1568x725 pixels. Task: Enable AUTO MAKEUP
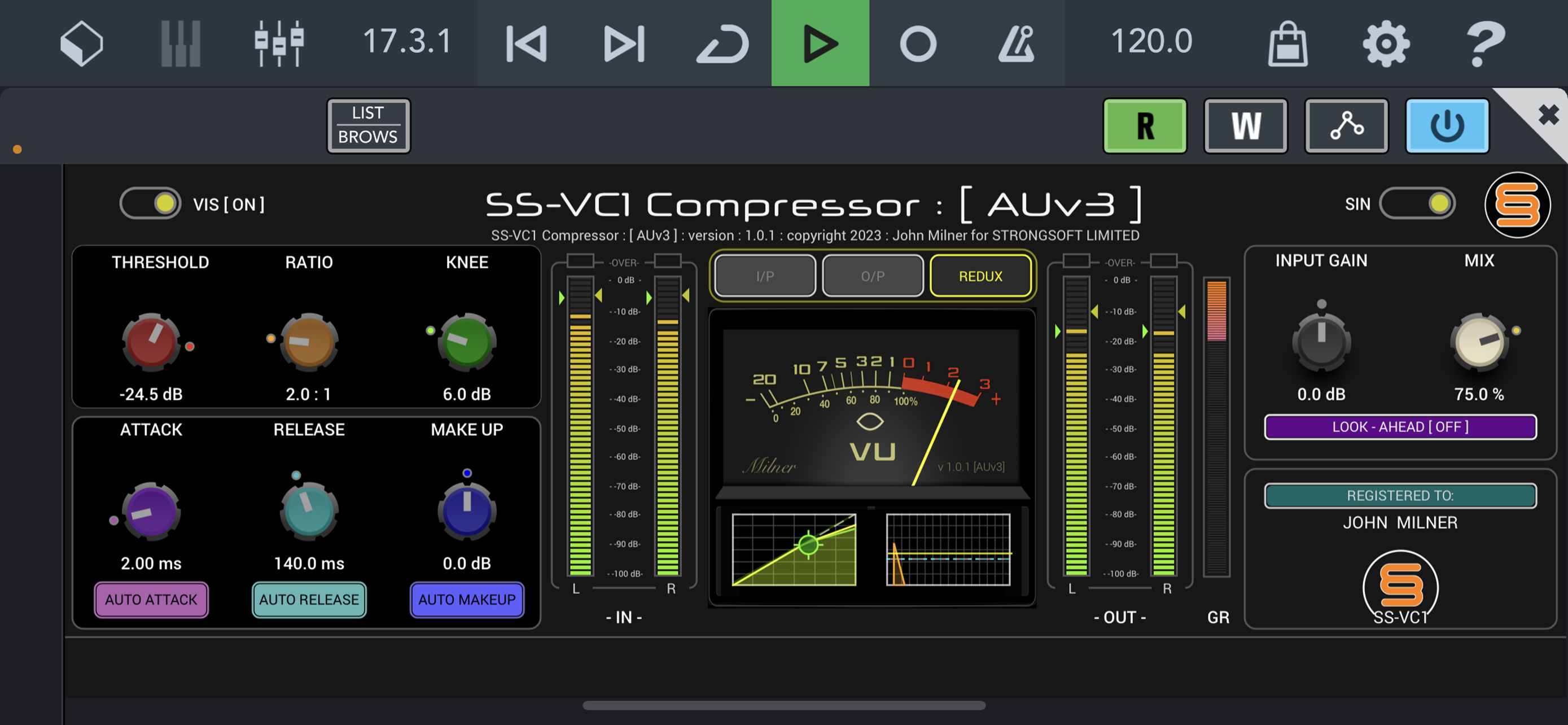tap(467, 600)
